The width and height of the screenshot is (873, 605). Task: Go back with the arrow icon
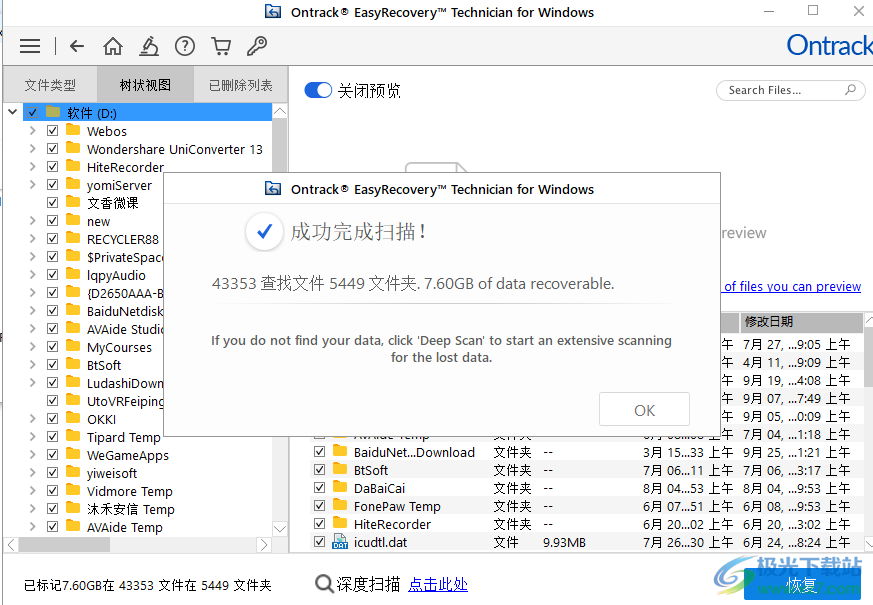coord(77,46)
